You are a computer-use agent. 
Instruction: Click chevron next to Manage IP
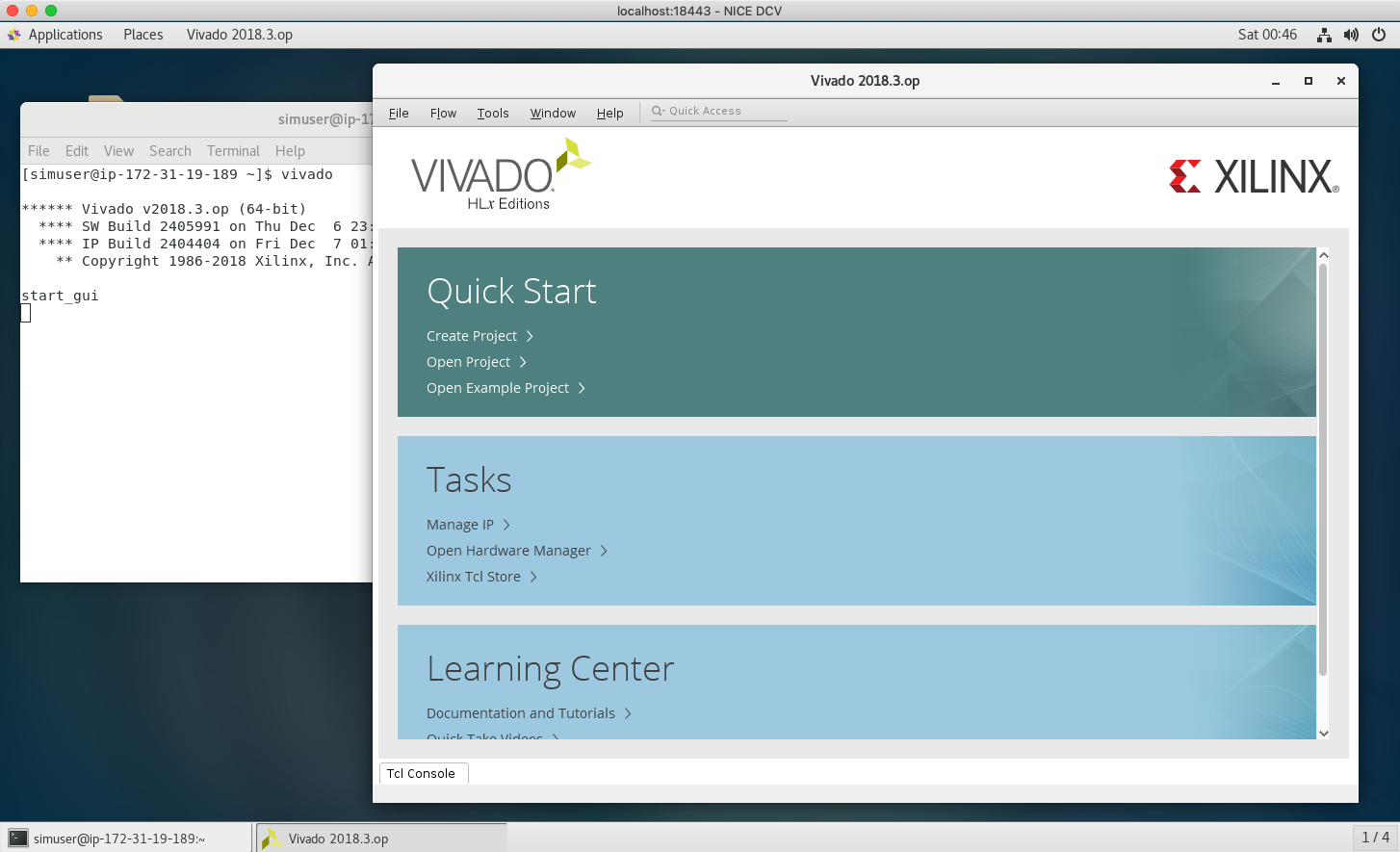pos(506,525)
